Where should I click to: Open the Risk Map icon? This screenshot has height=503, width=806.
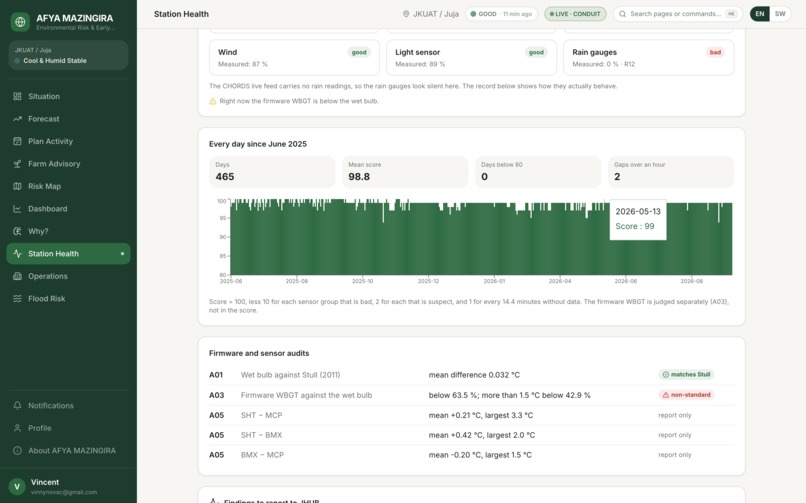17,186
